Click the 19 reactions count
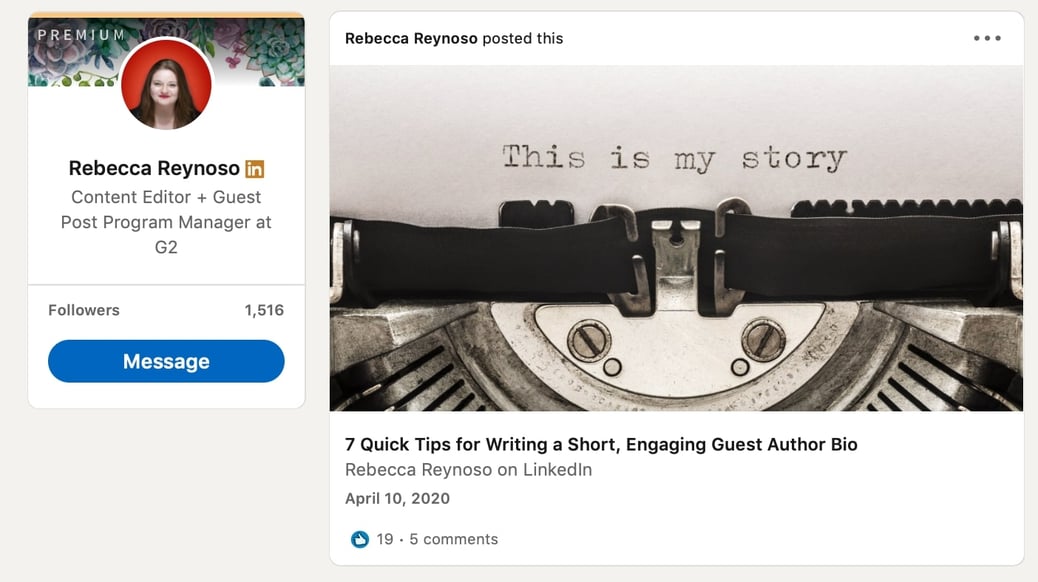1038x582 pixels. click(x=384, y=538)
